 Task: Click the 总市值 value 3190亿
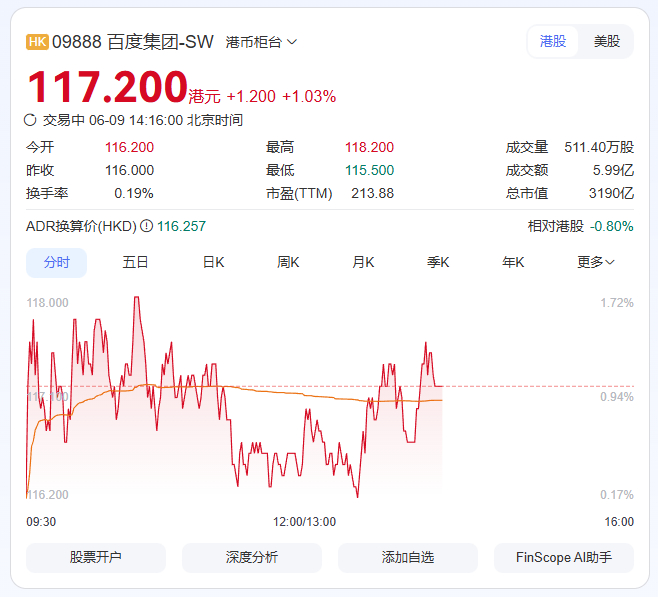click(611, 193)
